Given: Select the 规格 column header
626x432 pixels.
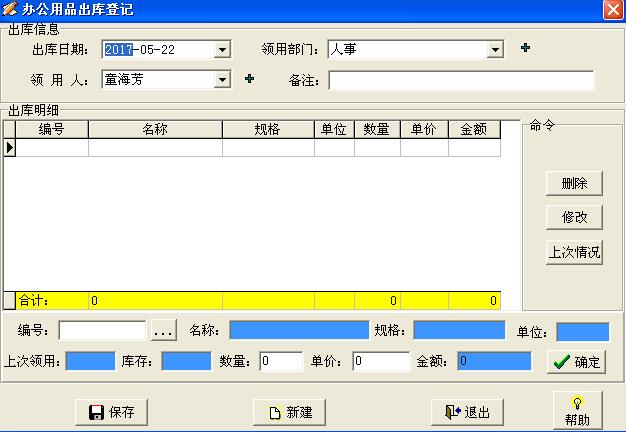Looking at the screenshot, I should (x=268, y=129).
